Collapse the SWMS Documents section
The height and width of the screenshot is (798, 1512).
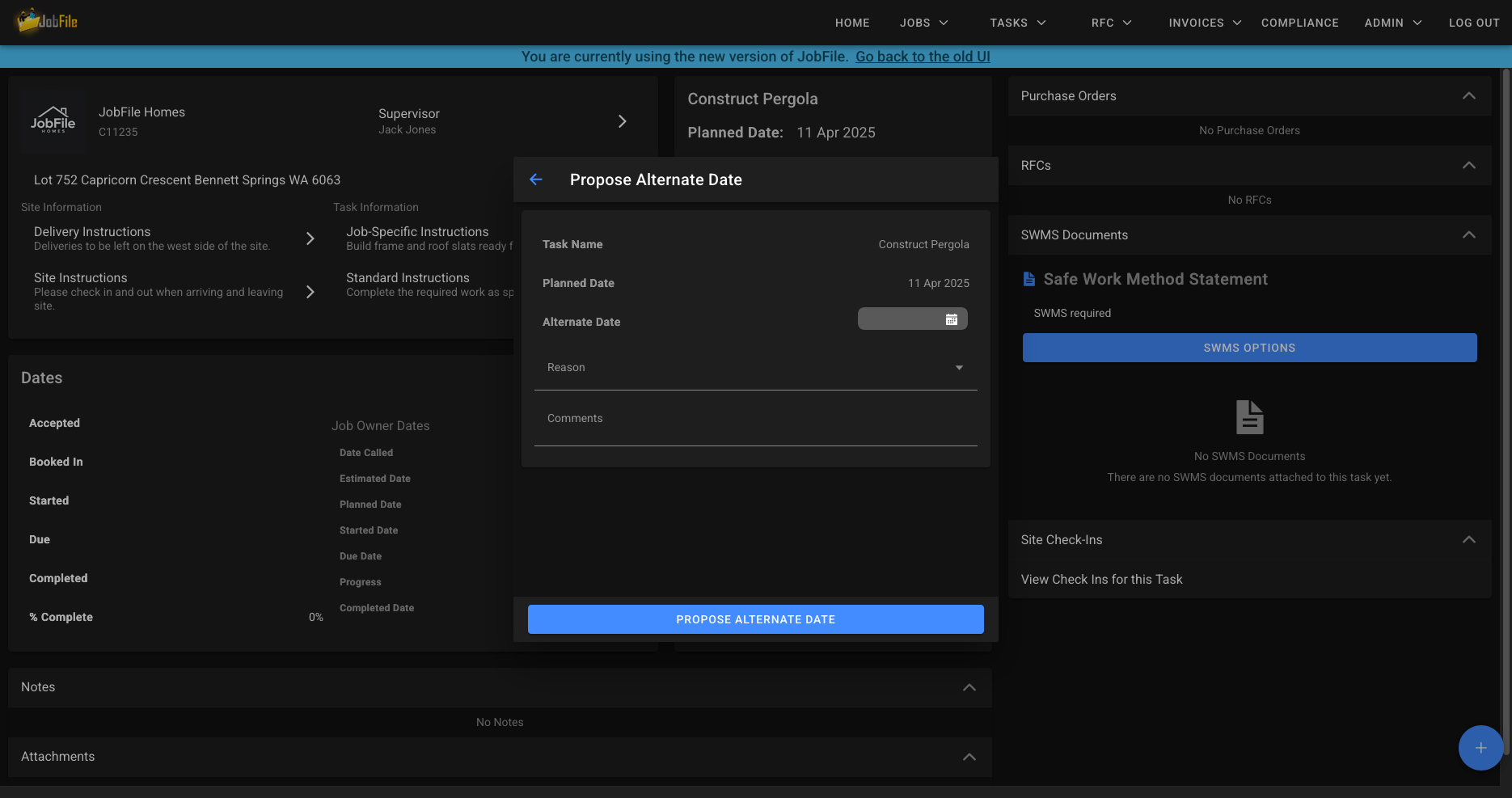(1469, 235)
